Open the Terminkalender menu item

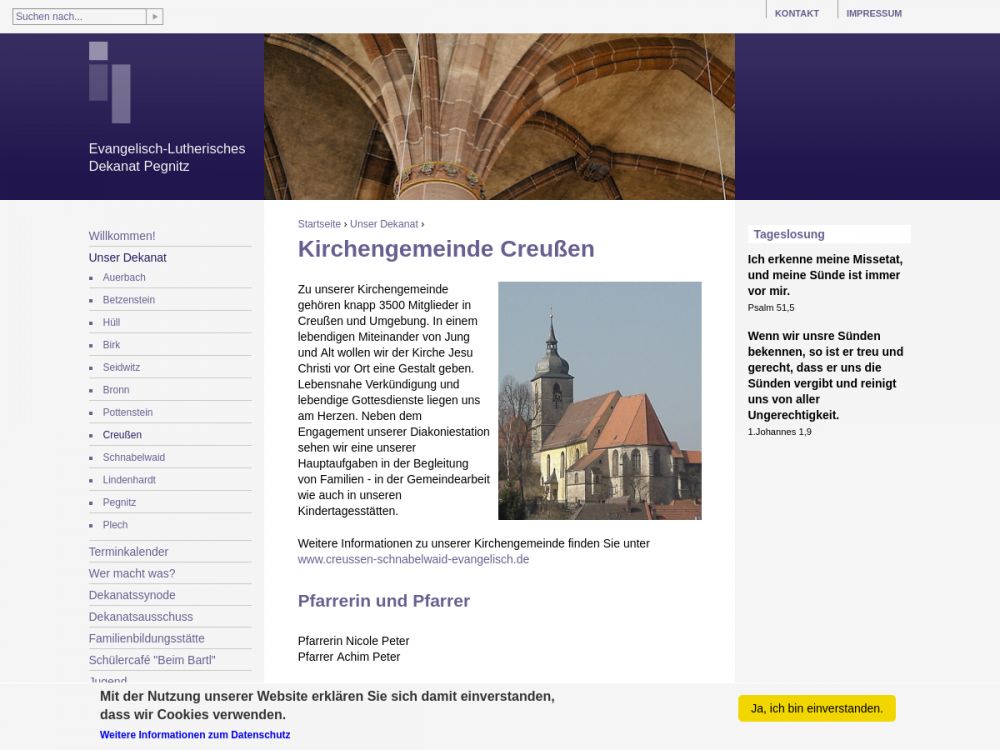[x=128, y=551]
